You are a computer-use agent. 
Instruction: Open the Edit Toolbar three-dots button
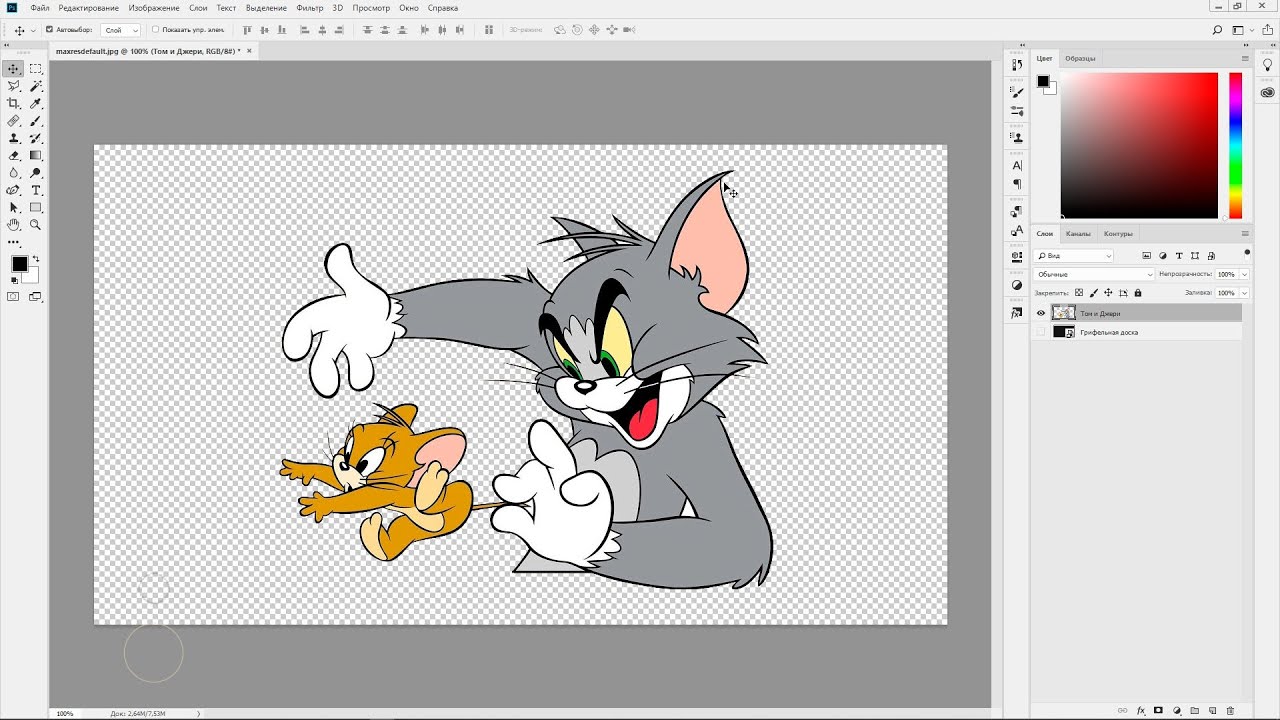point(14,242)
